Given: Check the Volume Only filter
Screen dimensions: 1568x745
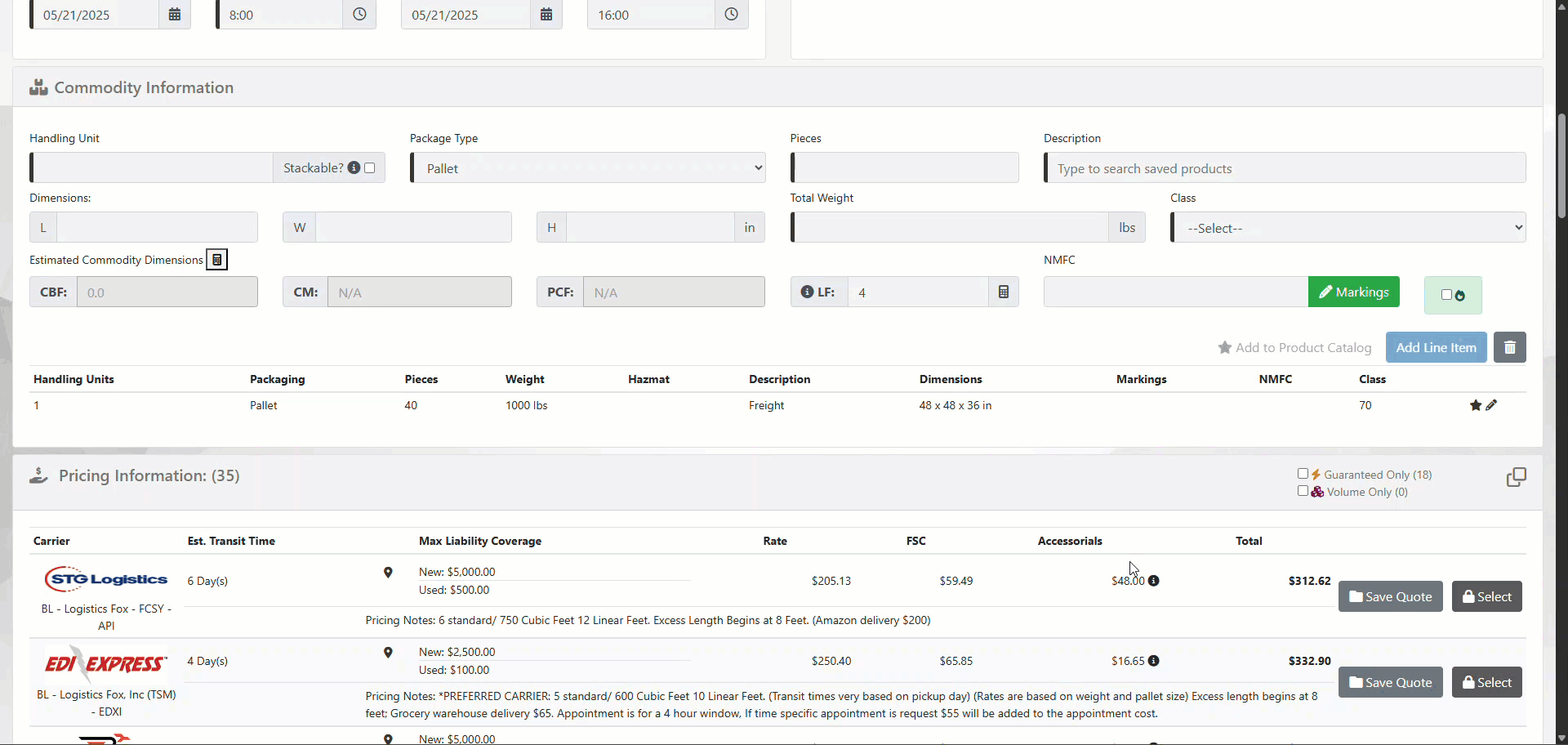Looking at the screenshot, I should click(x=1303, y=491).
